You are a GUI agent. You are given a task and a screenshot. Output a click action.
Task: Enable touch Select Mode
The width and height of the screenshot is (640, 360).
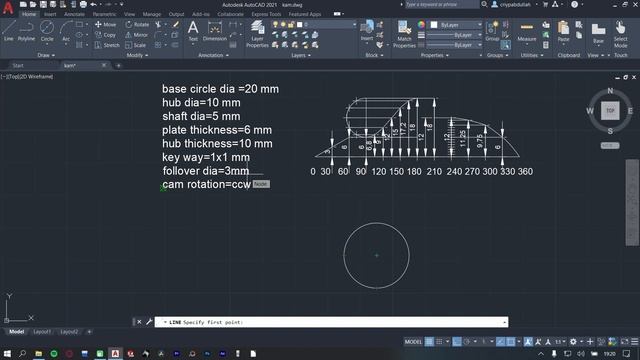[620, 35]
